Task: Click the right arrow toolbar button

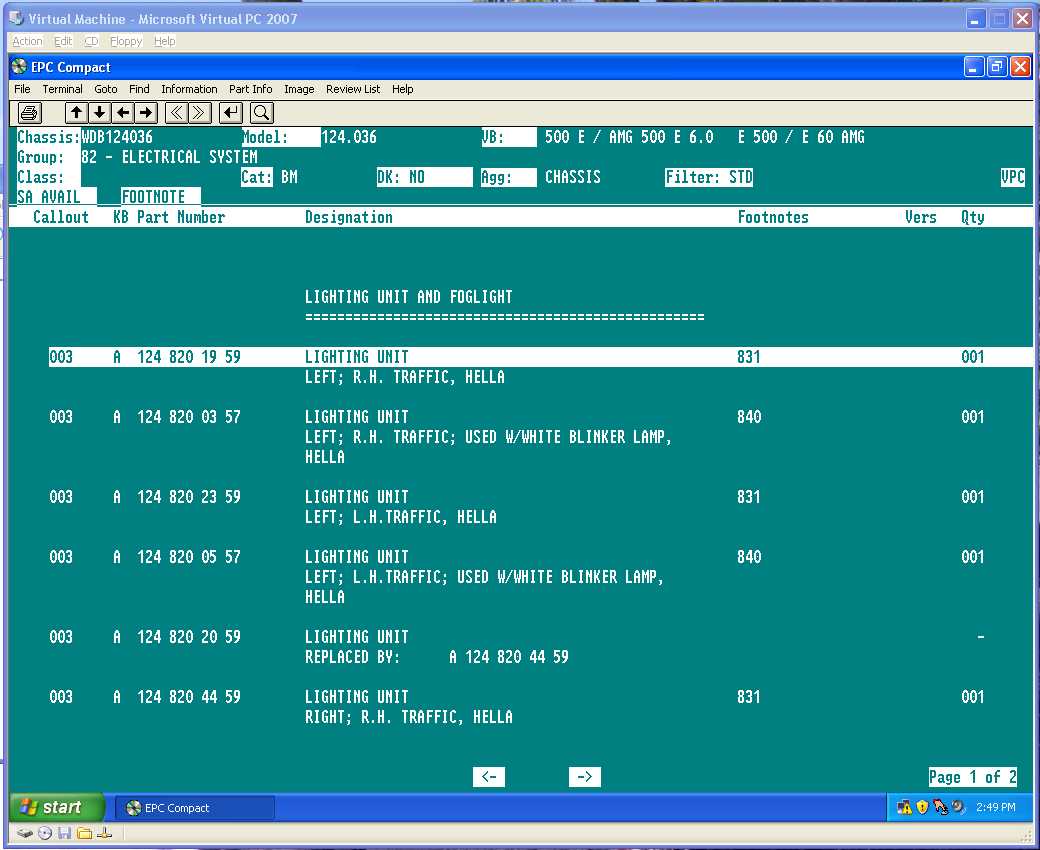Action: 146,112
